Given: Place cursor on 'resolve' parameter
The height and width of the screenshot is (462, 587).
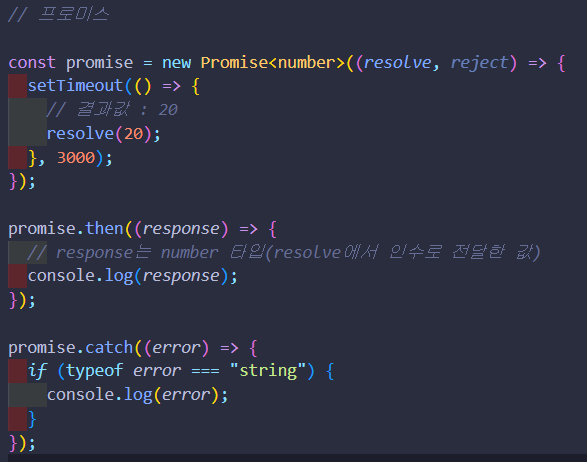Looking at the screenshot, I should (398, 63).
